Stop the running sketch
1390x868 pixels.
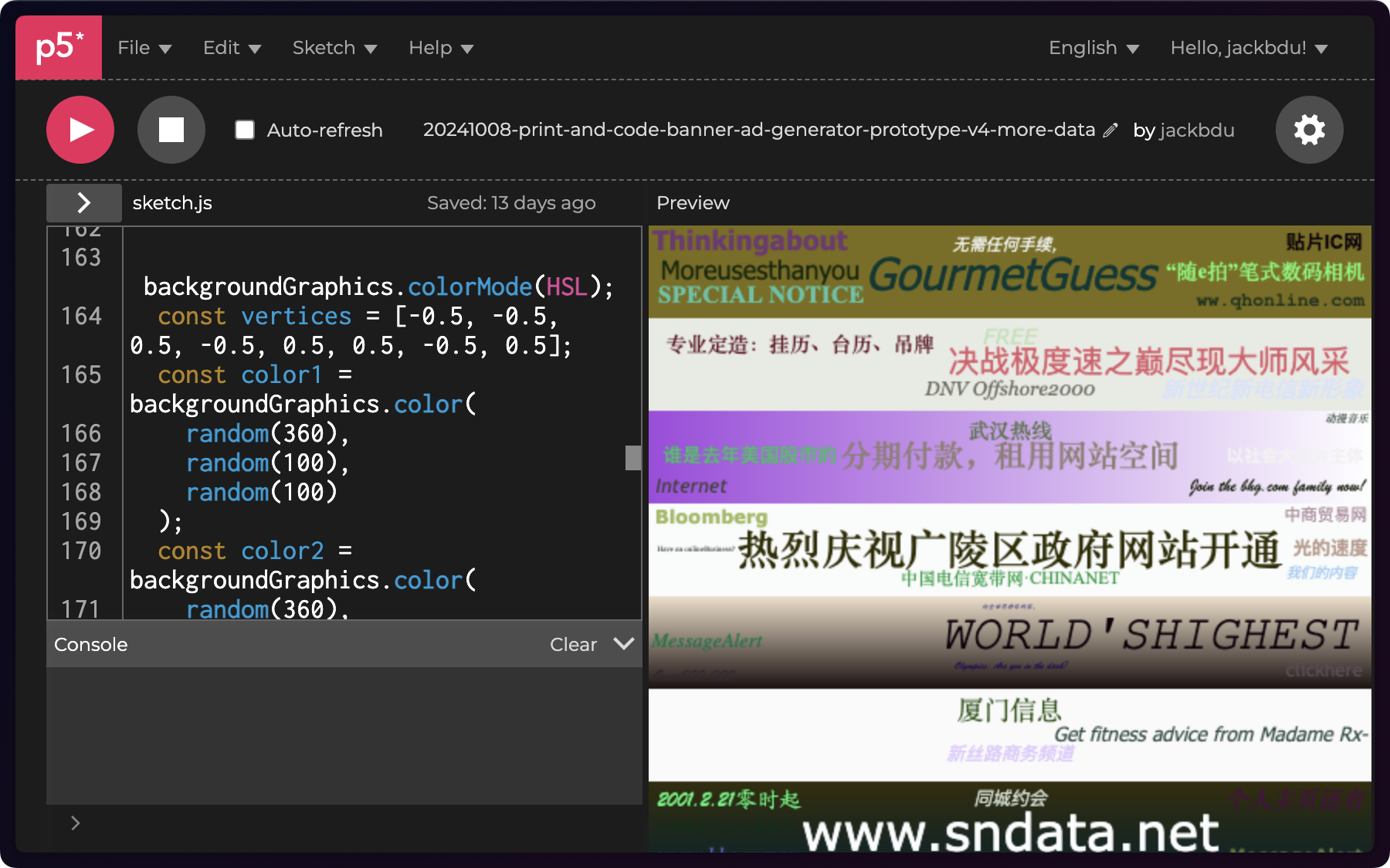tap(171, 130)
